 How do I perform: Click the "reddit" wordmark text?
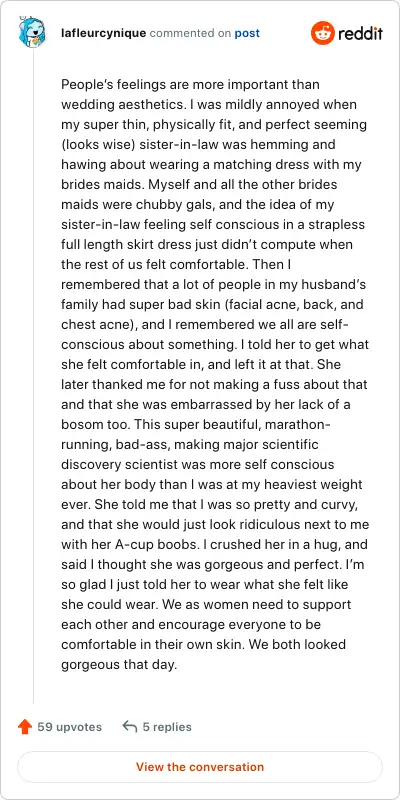coord(360,34)
